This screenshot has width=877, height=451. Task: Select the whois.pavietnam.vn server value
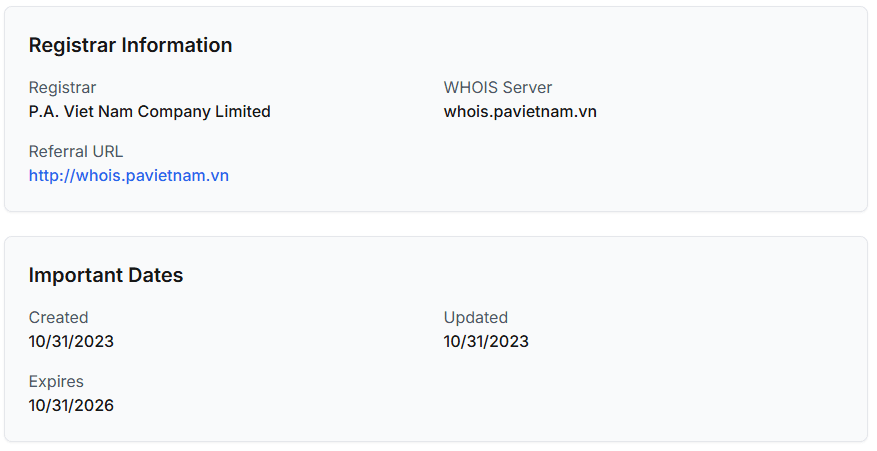pos(520,112)
